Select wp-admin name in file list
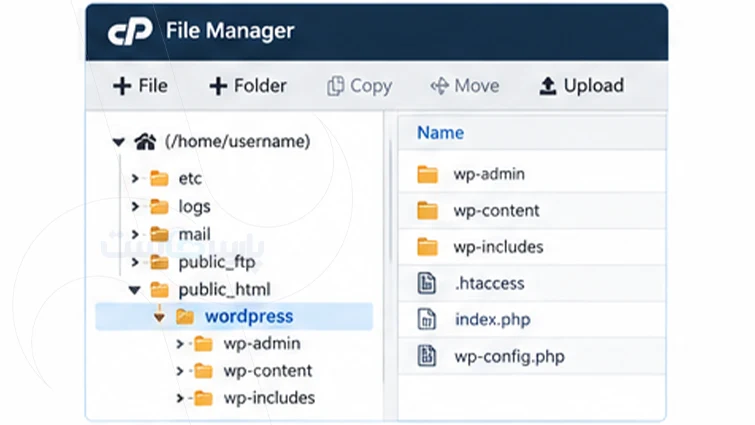Image resolution: width=755 pixels, height=425 pixels. [x=489, y=174]
